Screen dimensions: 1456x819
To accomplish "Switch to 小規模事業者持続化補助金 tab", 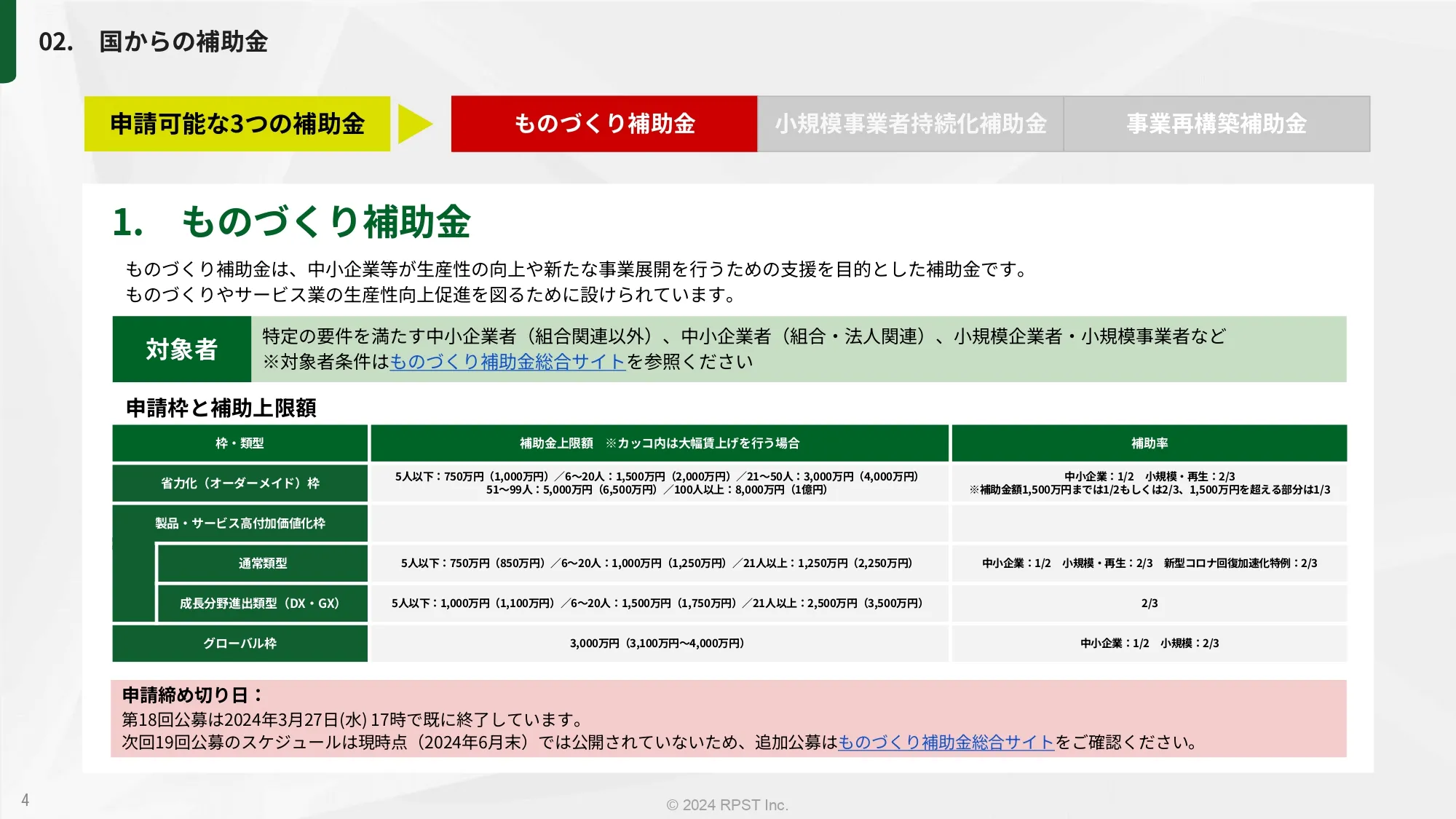I will click(x=910, y=124).
